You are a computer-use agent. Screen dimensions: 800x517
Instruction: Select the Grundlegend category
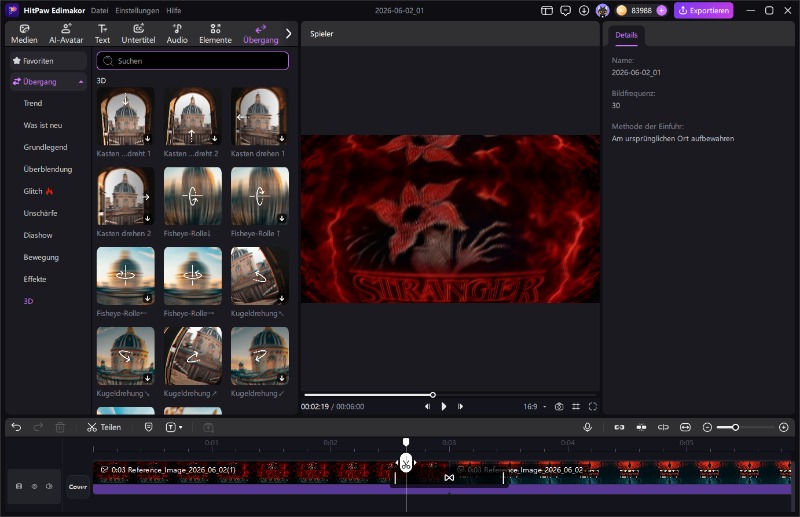45,147
